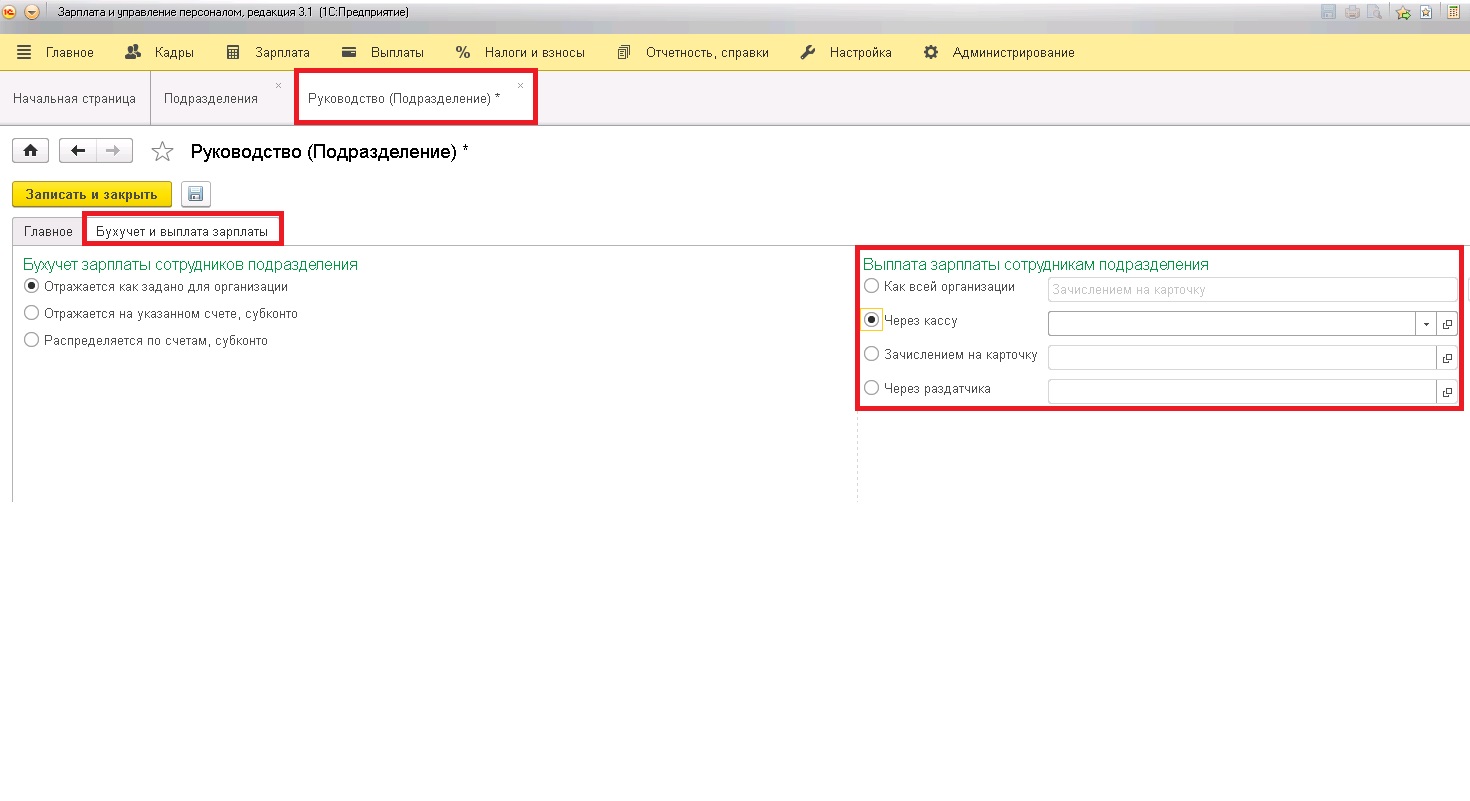Viewport: 1470px width, 801px height.
Task: Click Записать и закрыть button
Action: pyautogui.click(x=92, y=194)
